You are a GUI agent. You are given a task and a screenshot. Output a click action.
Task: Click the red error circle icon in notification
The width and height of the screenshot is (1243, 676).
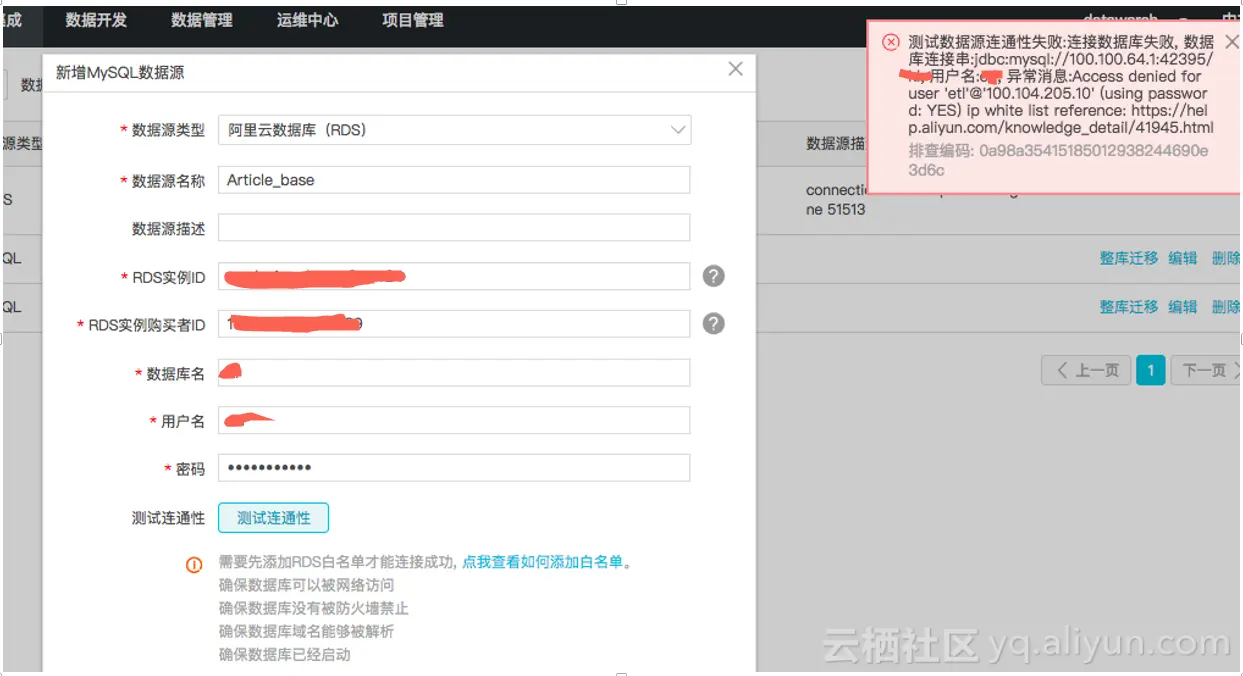pyautogui.click(x=890, y=42)
